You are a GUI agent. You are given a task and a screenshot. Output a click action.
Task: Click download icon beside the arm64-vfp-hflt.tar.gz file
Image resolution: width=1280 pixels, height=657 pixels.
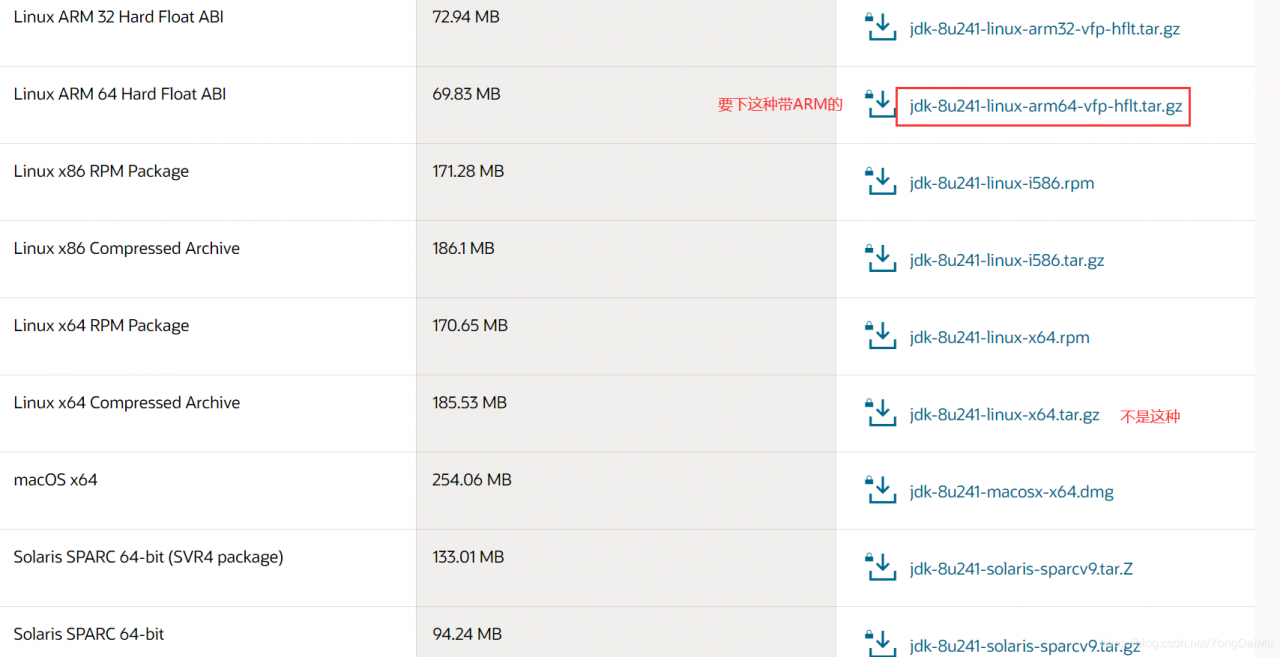pyautogui.click(x=880, y=104)
